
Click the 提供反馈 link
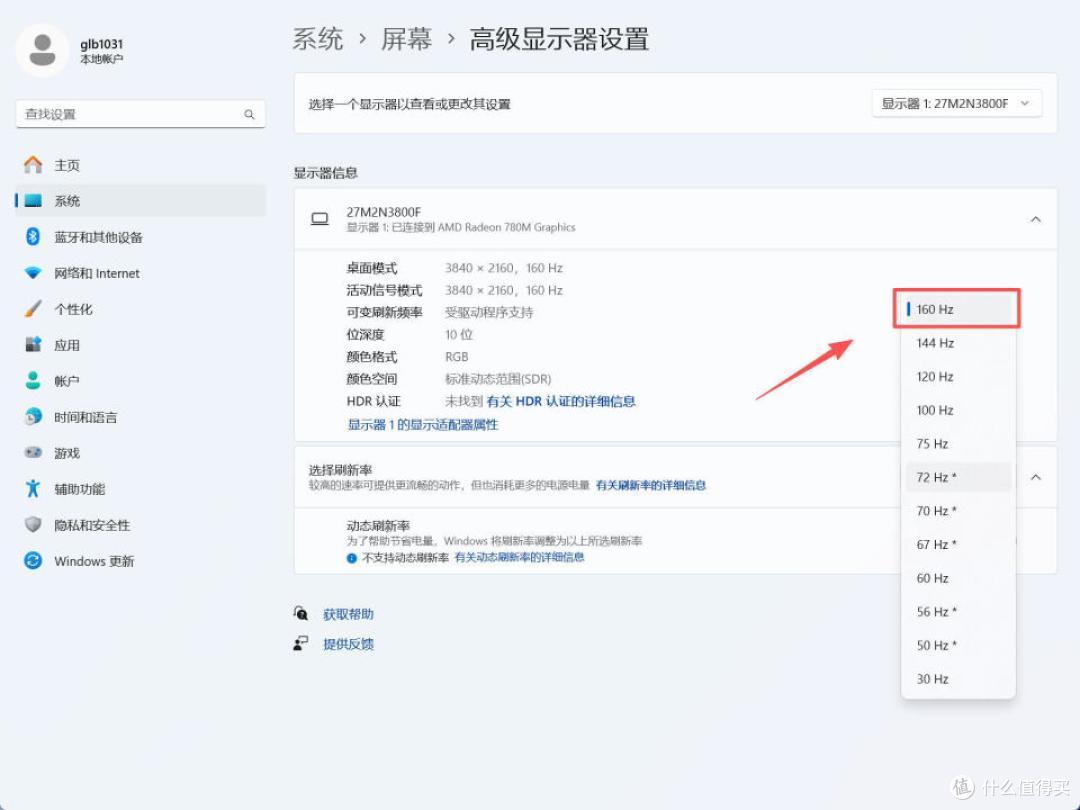tap(348, 644)
